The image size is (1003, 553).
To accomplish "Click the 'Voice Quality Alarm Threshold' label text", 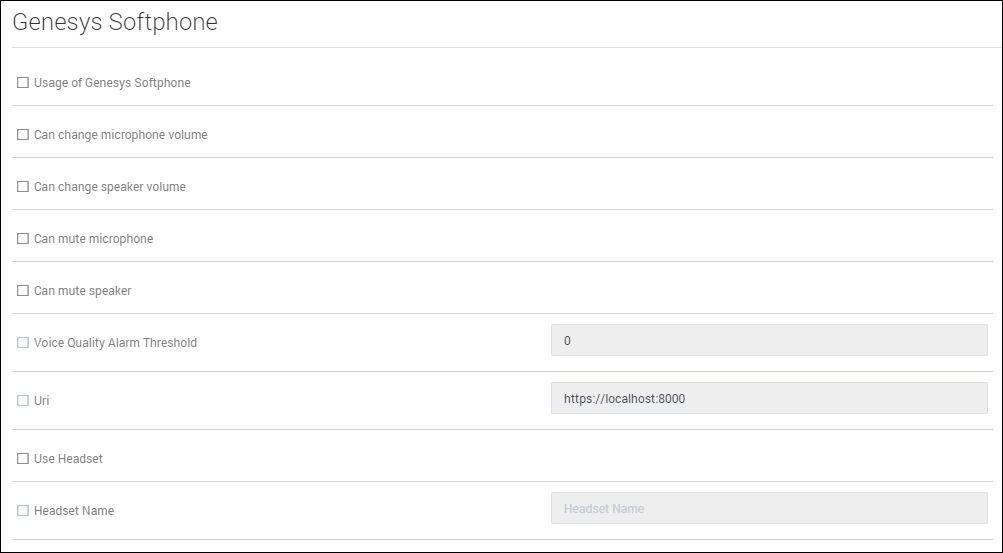I will [115, 343].
